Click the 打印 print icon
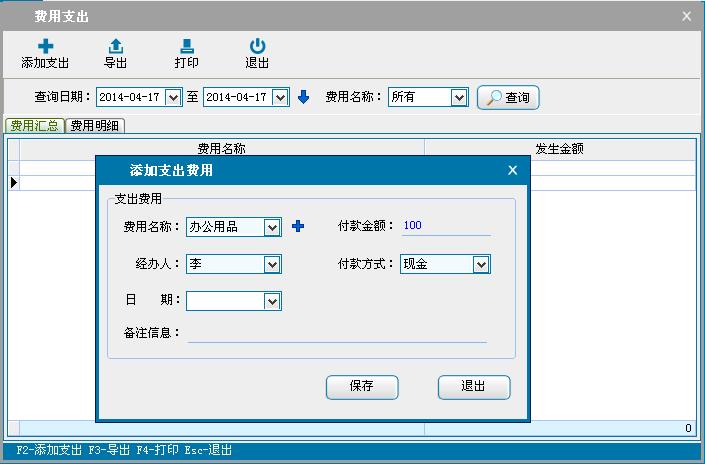Screen dimensions: 705x464 tap(186, 46)
